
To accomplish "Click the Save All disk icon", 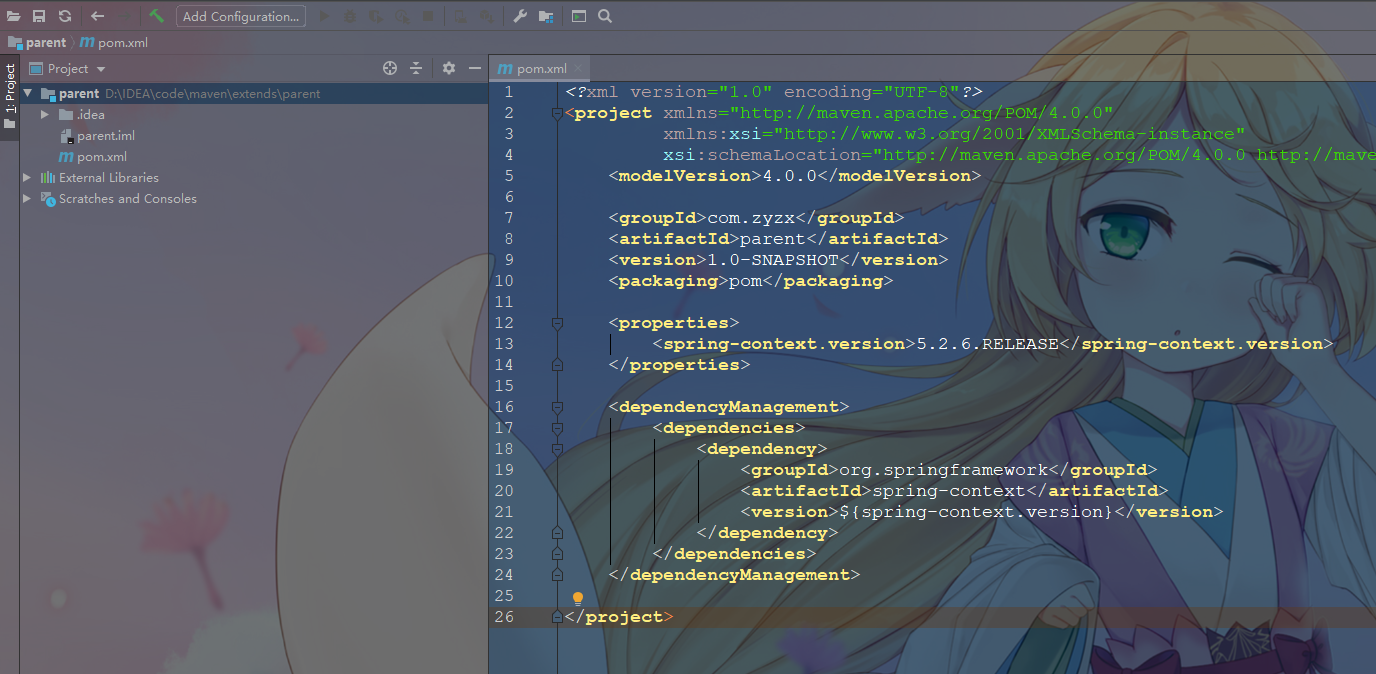I will click(39, 16).
